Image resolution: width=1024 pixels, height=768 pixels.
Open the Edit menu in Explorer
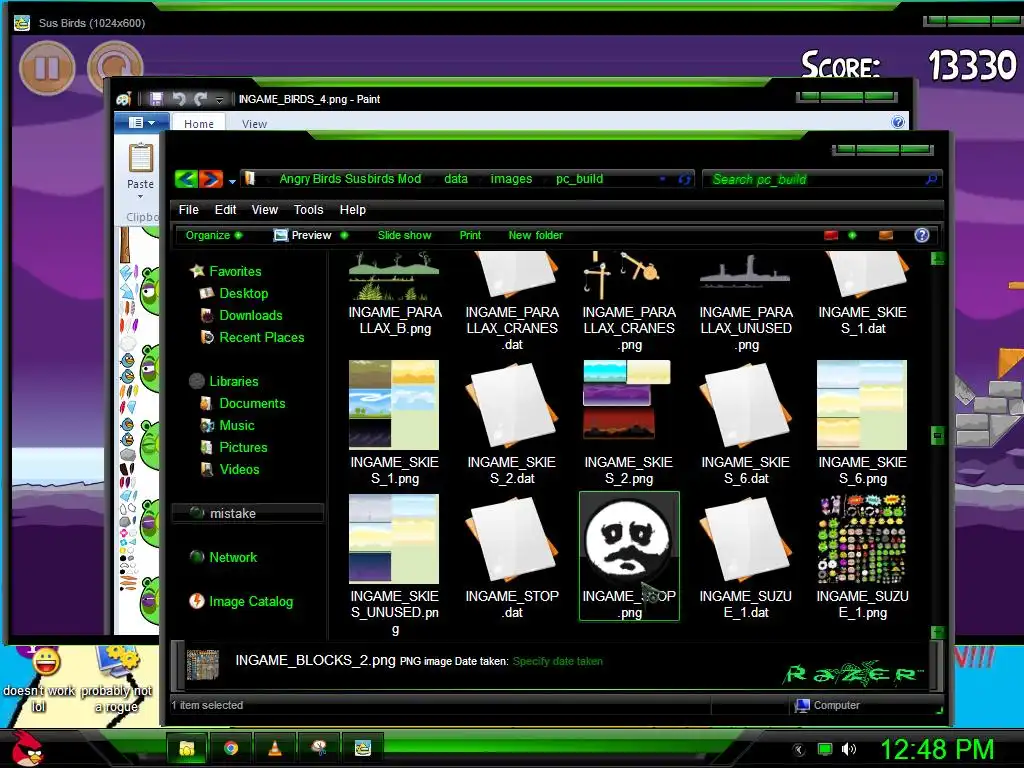point(225,210)
